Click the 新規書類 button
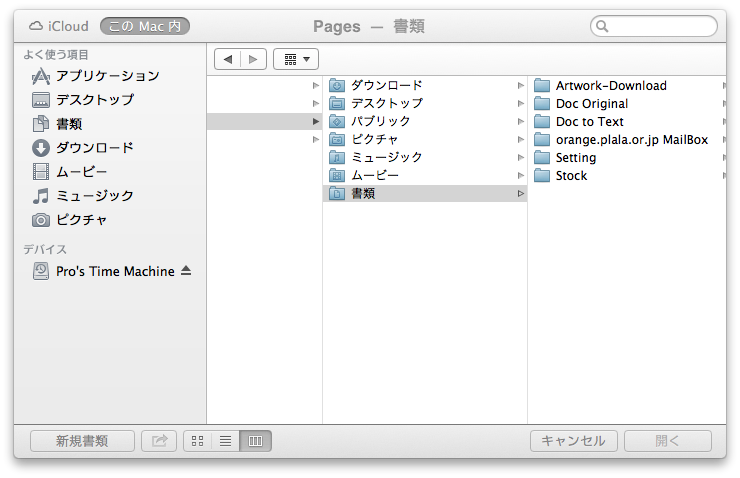740x478 pixels. coord(82,441)
